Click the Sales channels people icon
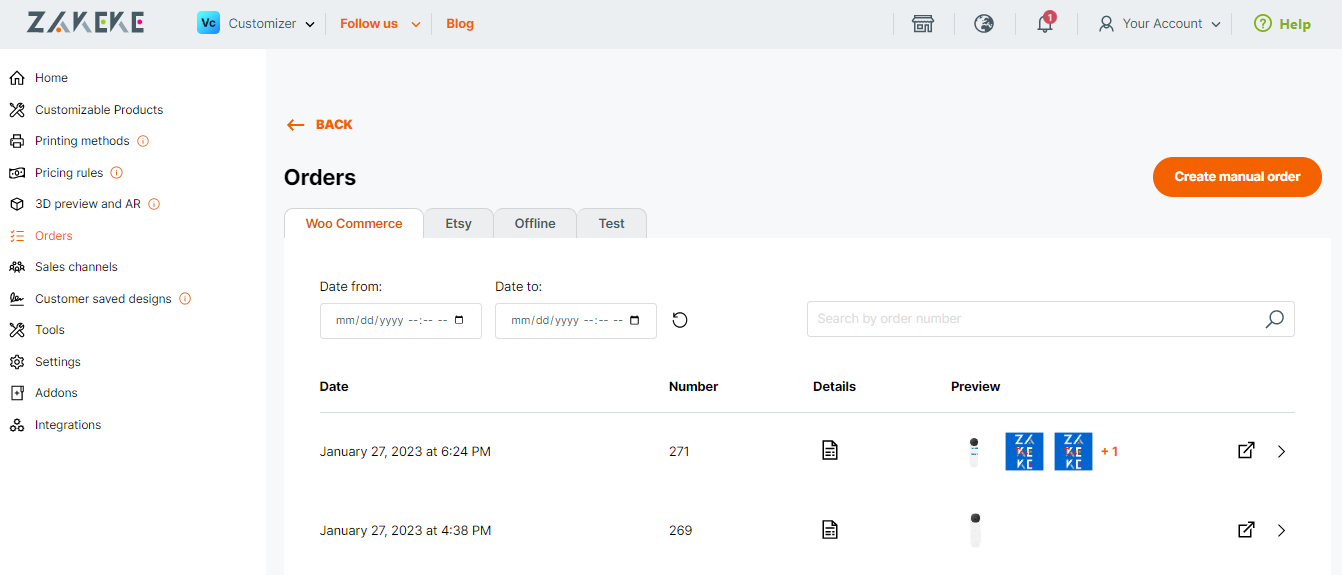This screenshot has height=575, width=1342. [17, 267]
